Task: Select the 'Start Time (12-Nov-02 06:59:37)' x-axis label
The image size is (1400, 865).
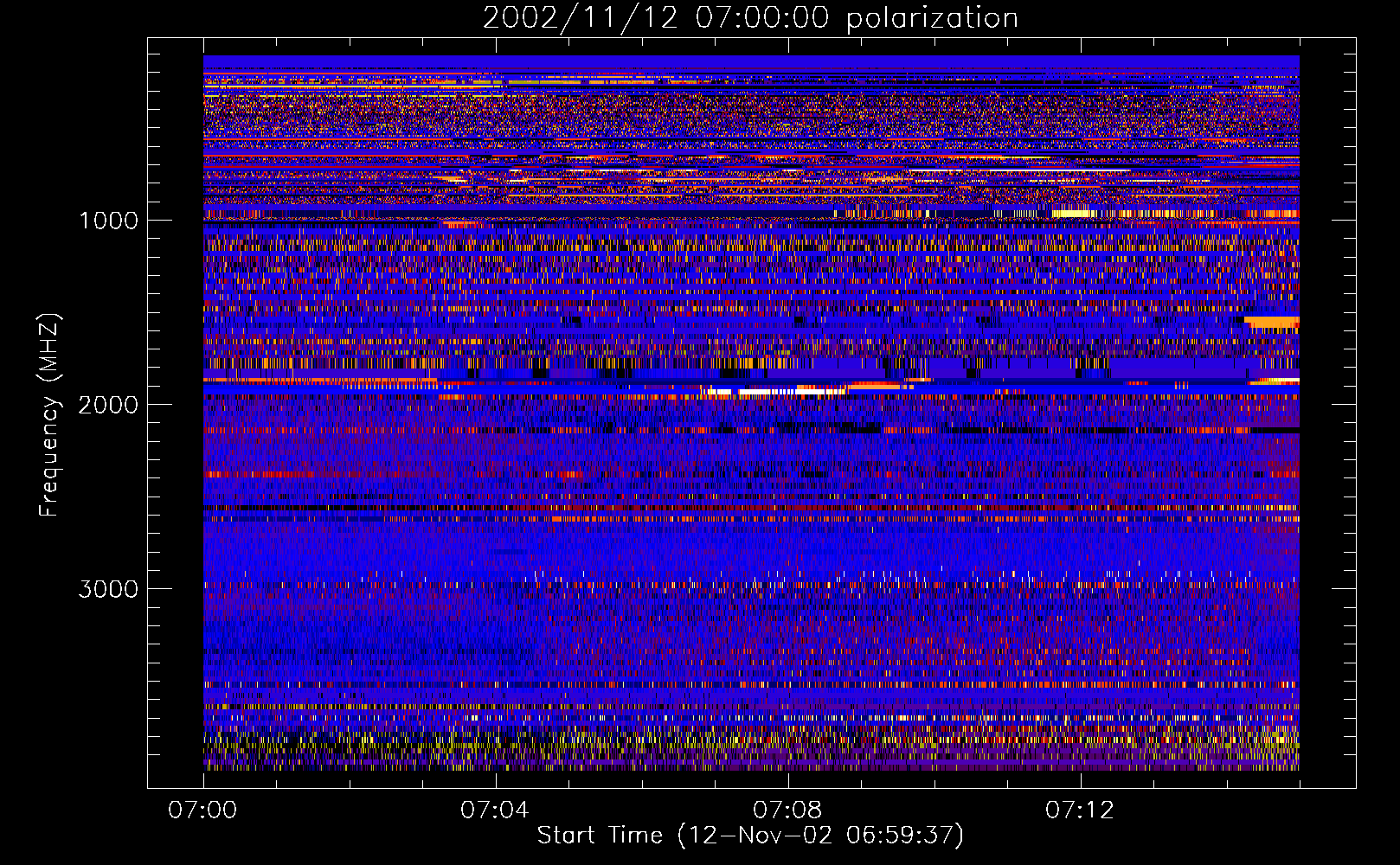Action: (750, 836)
